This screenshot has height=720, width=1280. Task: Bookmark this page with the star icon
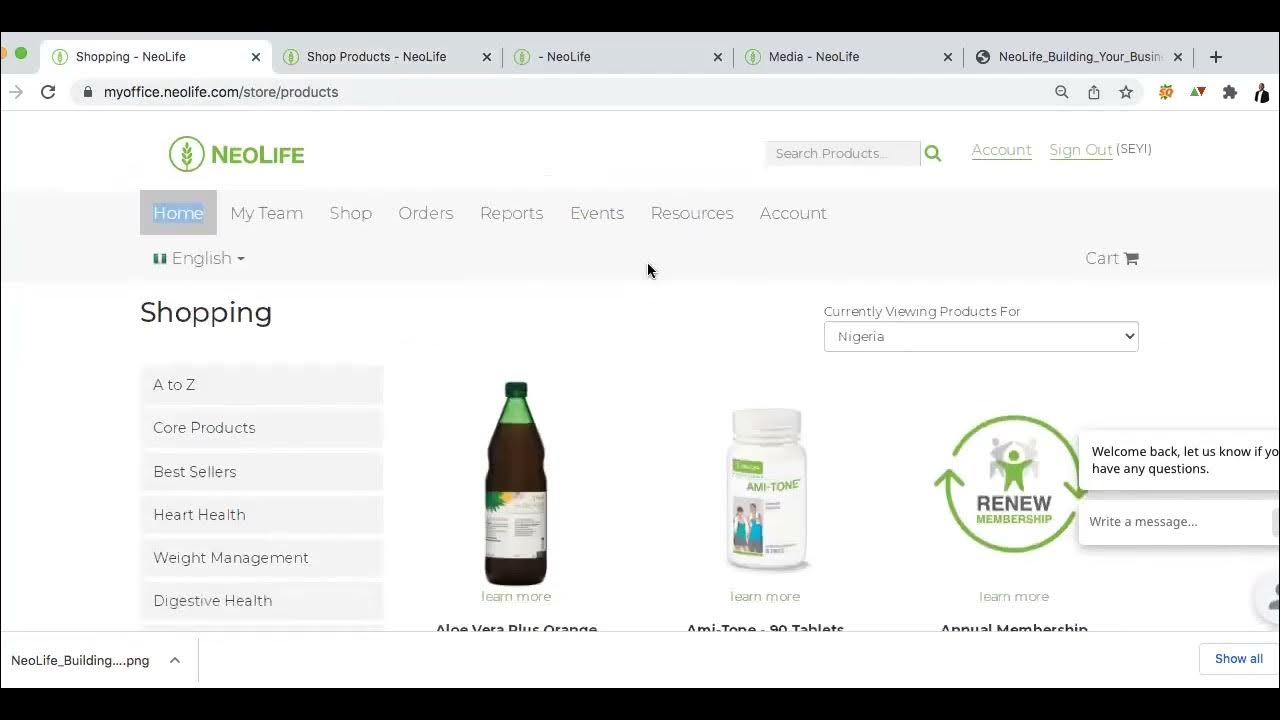(x=1126, y=92)
